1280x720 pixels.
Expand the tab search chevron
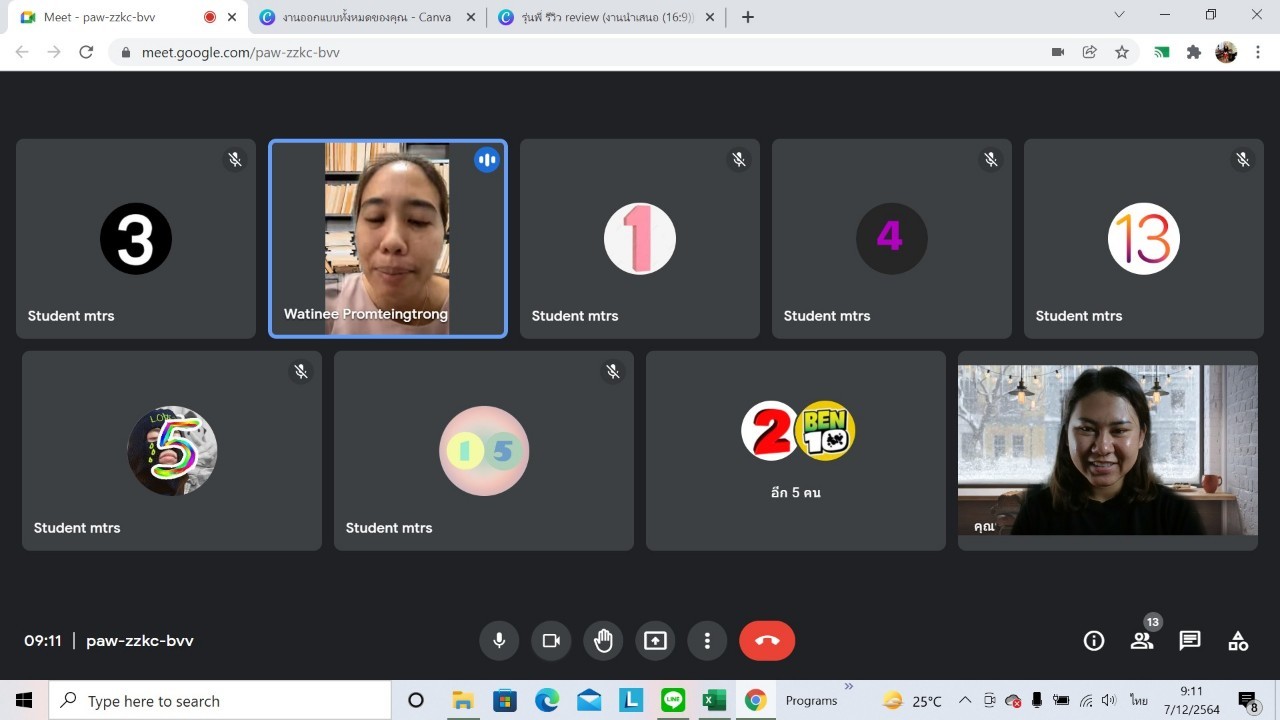[1118, 15]
